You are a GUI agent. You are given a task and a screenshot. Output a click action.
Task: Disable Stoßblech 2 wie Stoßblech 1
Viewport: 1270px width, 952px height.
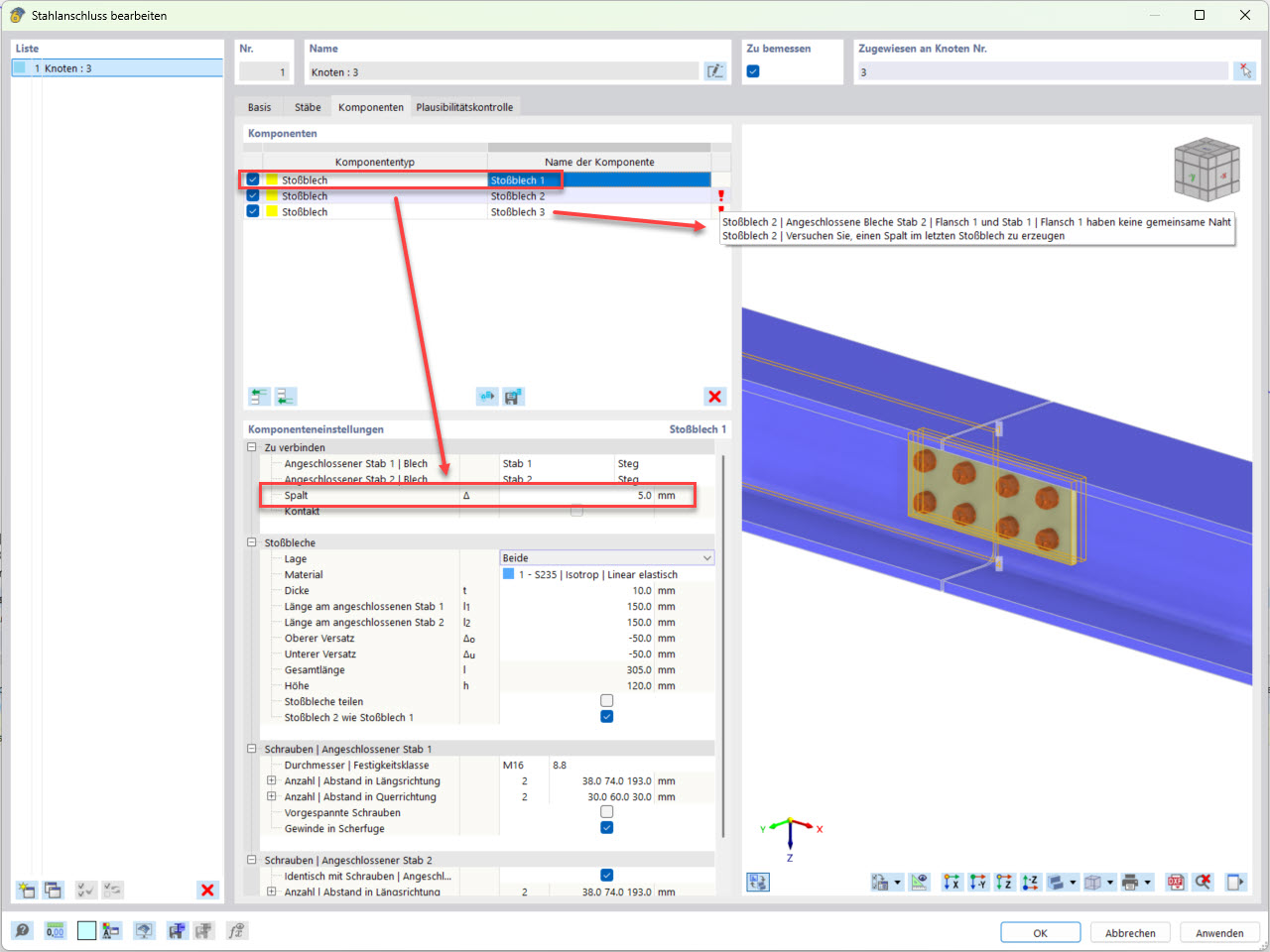[606, 716]
